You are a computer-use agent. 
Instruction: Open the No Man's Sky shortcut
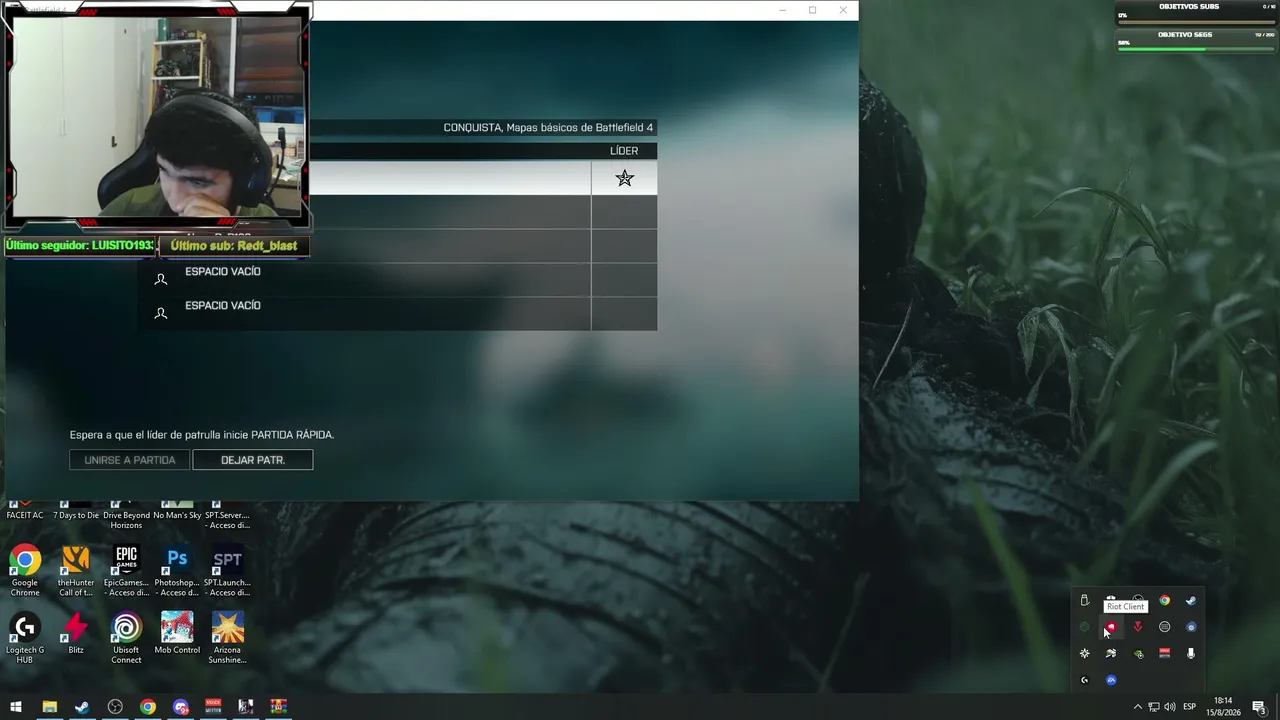tap(177, 509)
